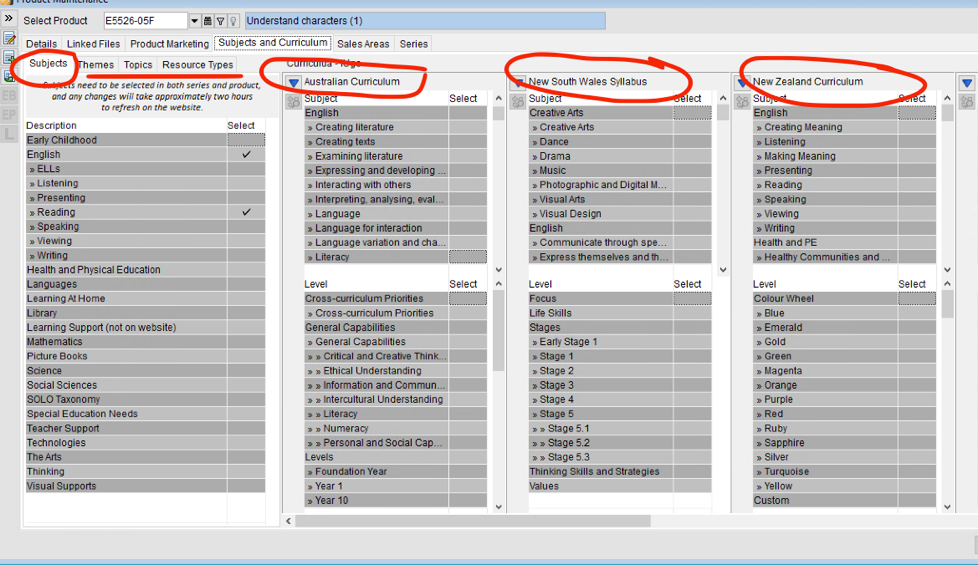The height and width of the screenshot is (565, 978).
Task: Click the Select Product code input field
Action: (145, 21)
